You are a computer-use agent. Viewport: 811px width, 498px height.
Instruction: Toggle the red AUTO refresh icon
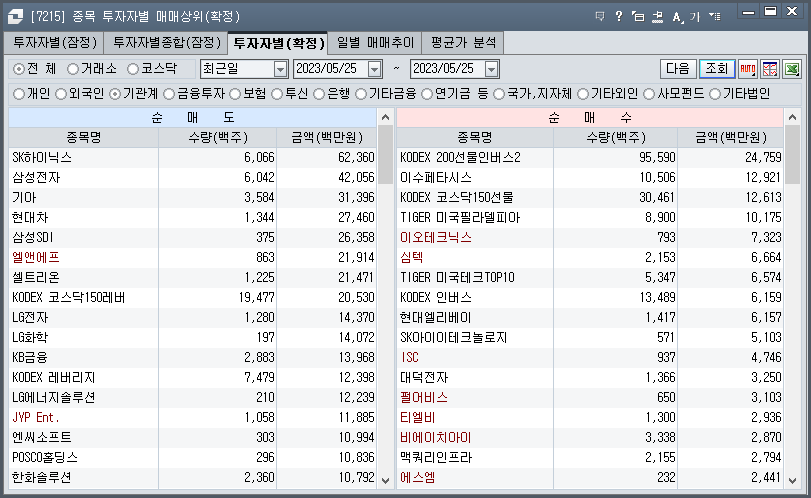748,69
